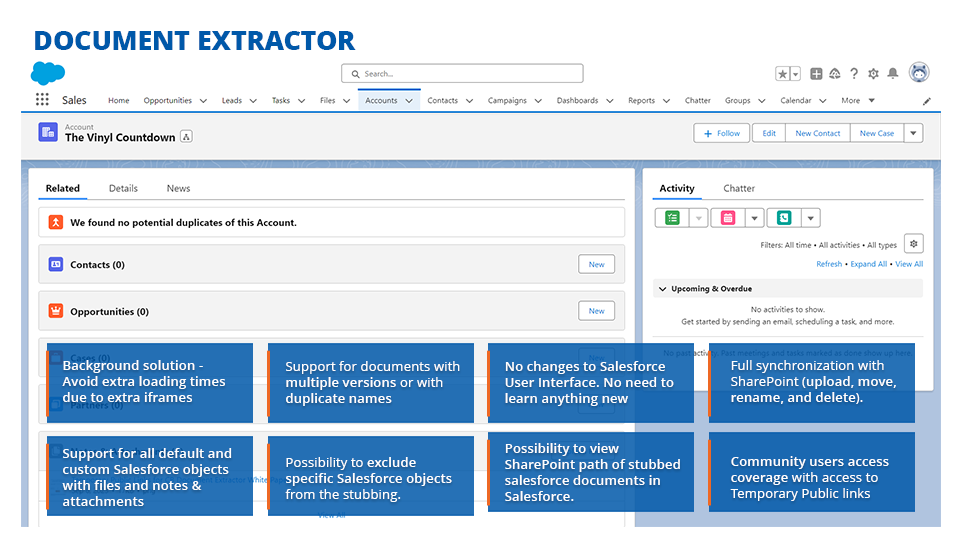Image resolution: width=960 pixels, height=540 pixels.
Task: Open the Reports nav tab
Action: 642,100
